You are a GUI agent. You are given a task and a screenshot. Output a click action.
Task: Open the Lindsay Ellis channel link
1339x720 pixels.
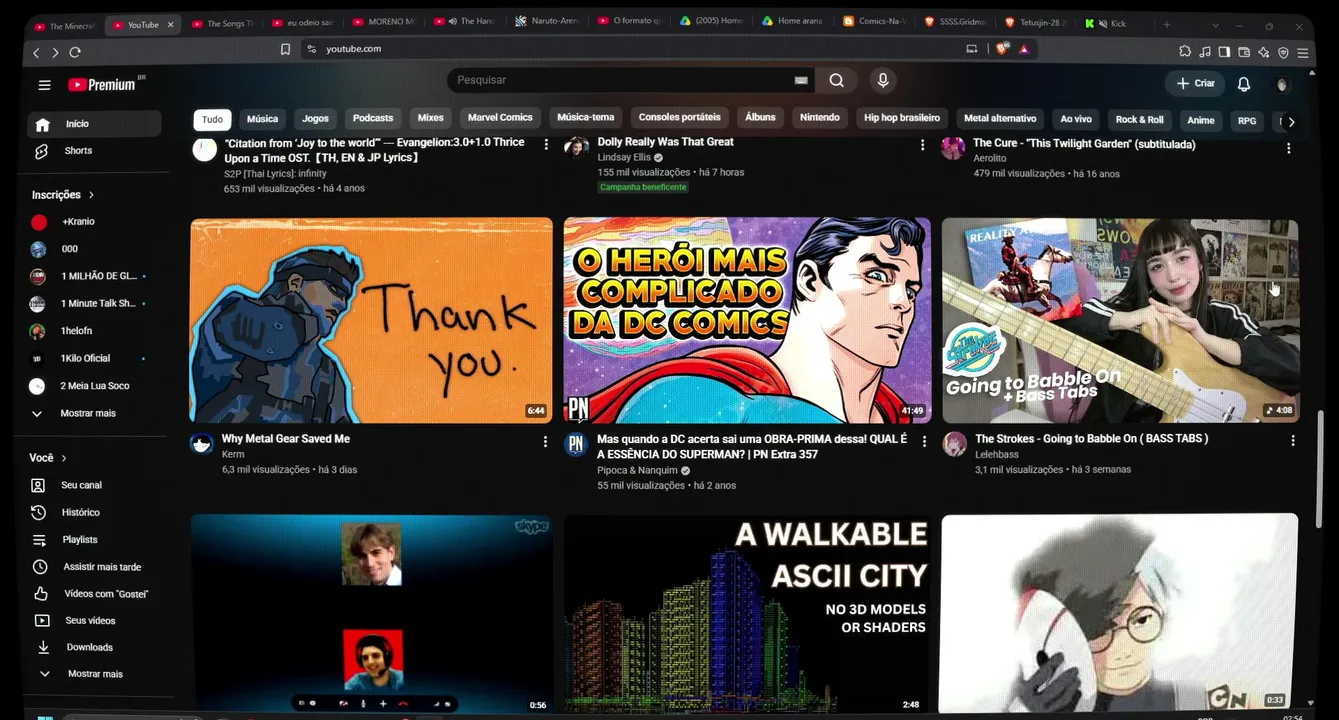pyautogui.click(x=624, y=158)
